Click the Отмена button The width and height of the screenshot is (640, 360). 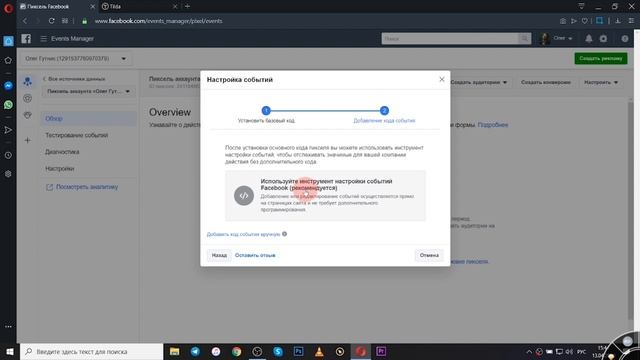(429, 255)
